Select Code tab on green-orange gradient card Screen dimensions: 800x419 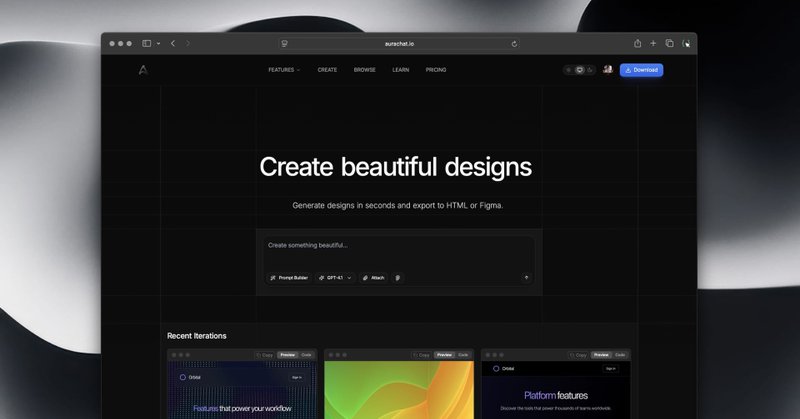pos(463,355)
